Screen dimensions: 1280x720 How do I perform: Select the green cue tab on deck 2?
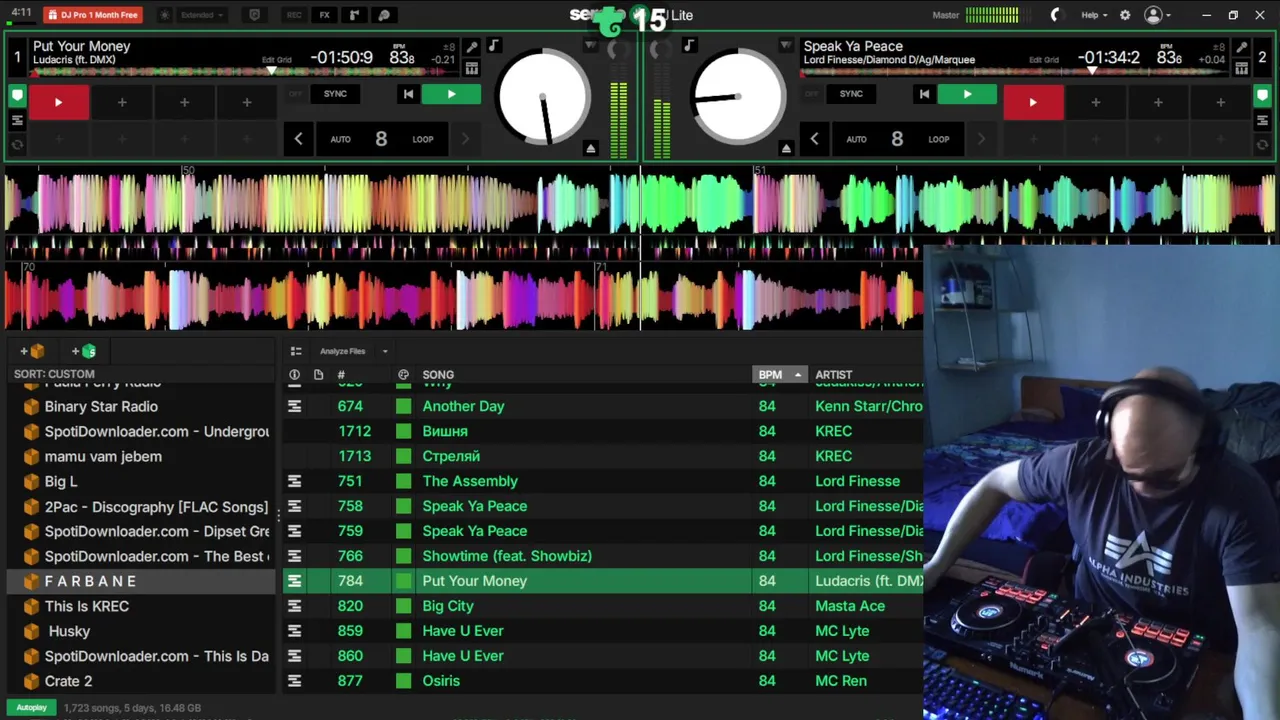[x=1263, y=96]
